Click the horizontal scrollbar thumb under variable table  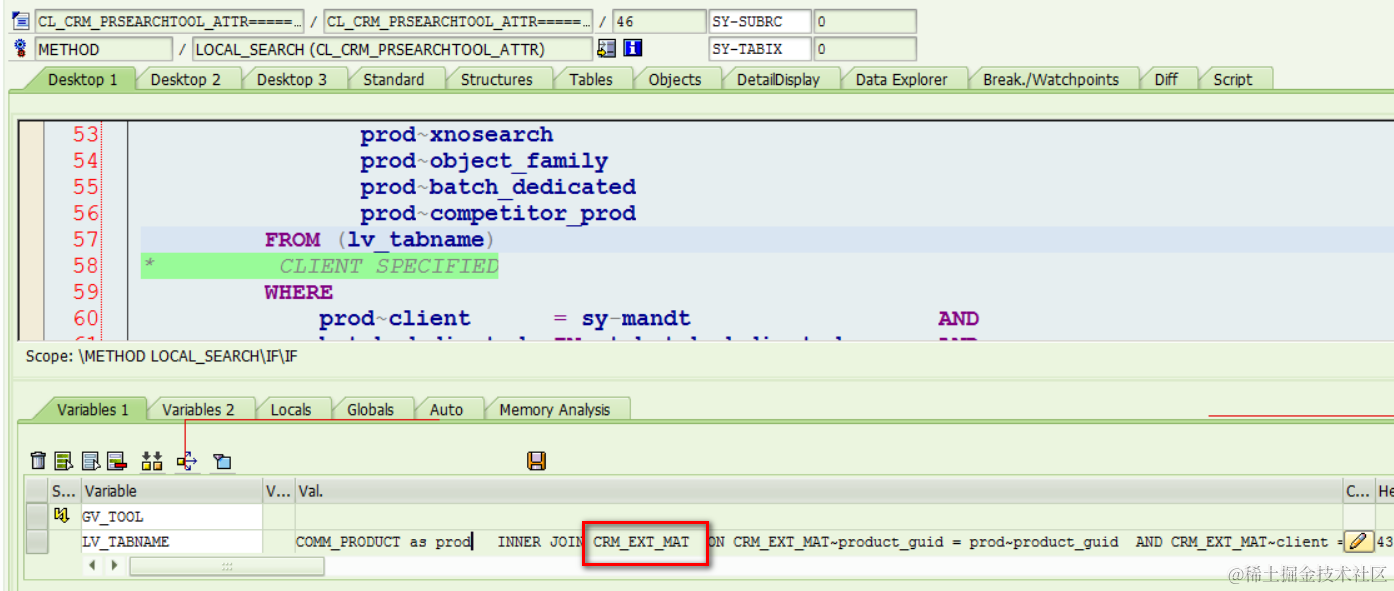227,566
